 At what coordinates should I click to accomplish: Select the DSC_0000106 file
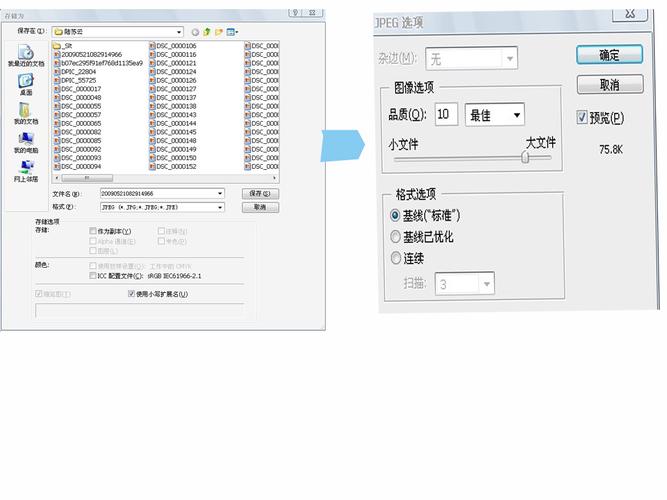(x=173, y=46)
